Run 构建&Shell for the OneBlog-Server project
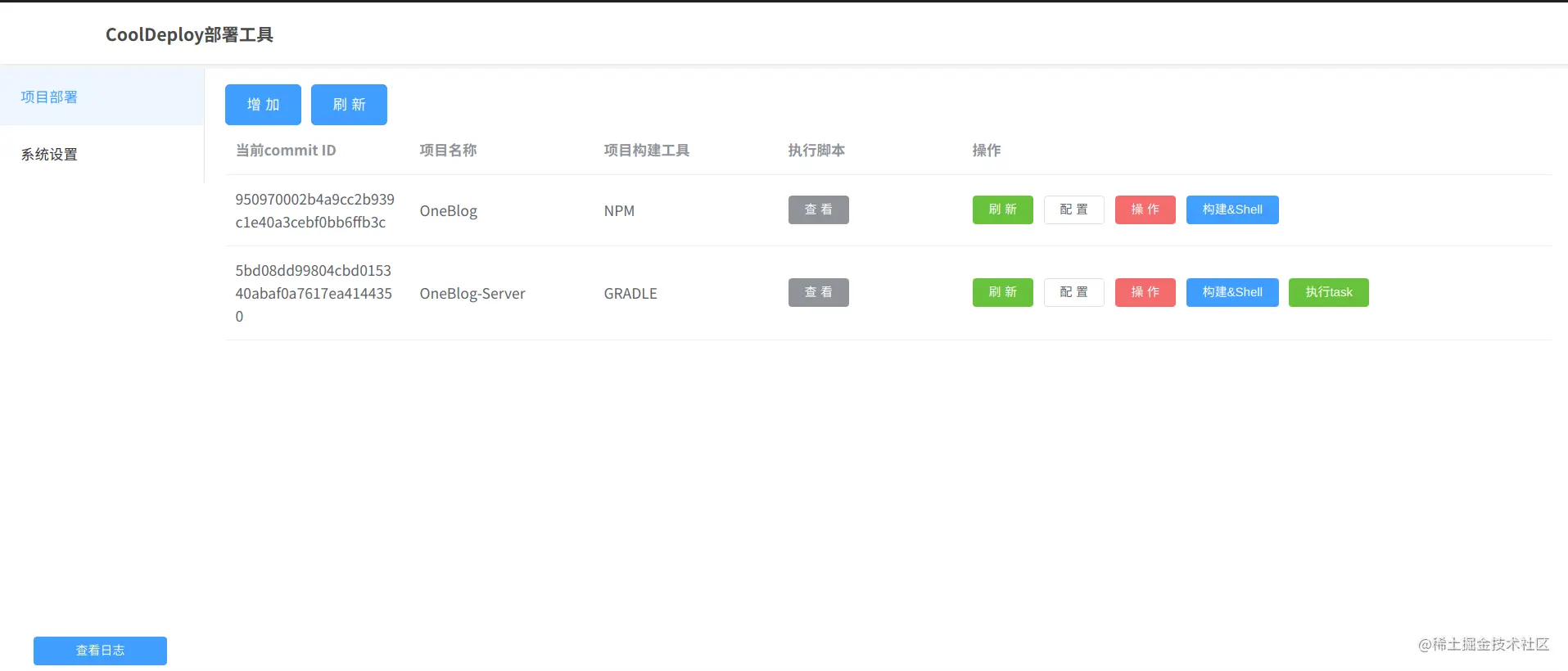This screenshot has width=1568, height=671. (1232, 292)
